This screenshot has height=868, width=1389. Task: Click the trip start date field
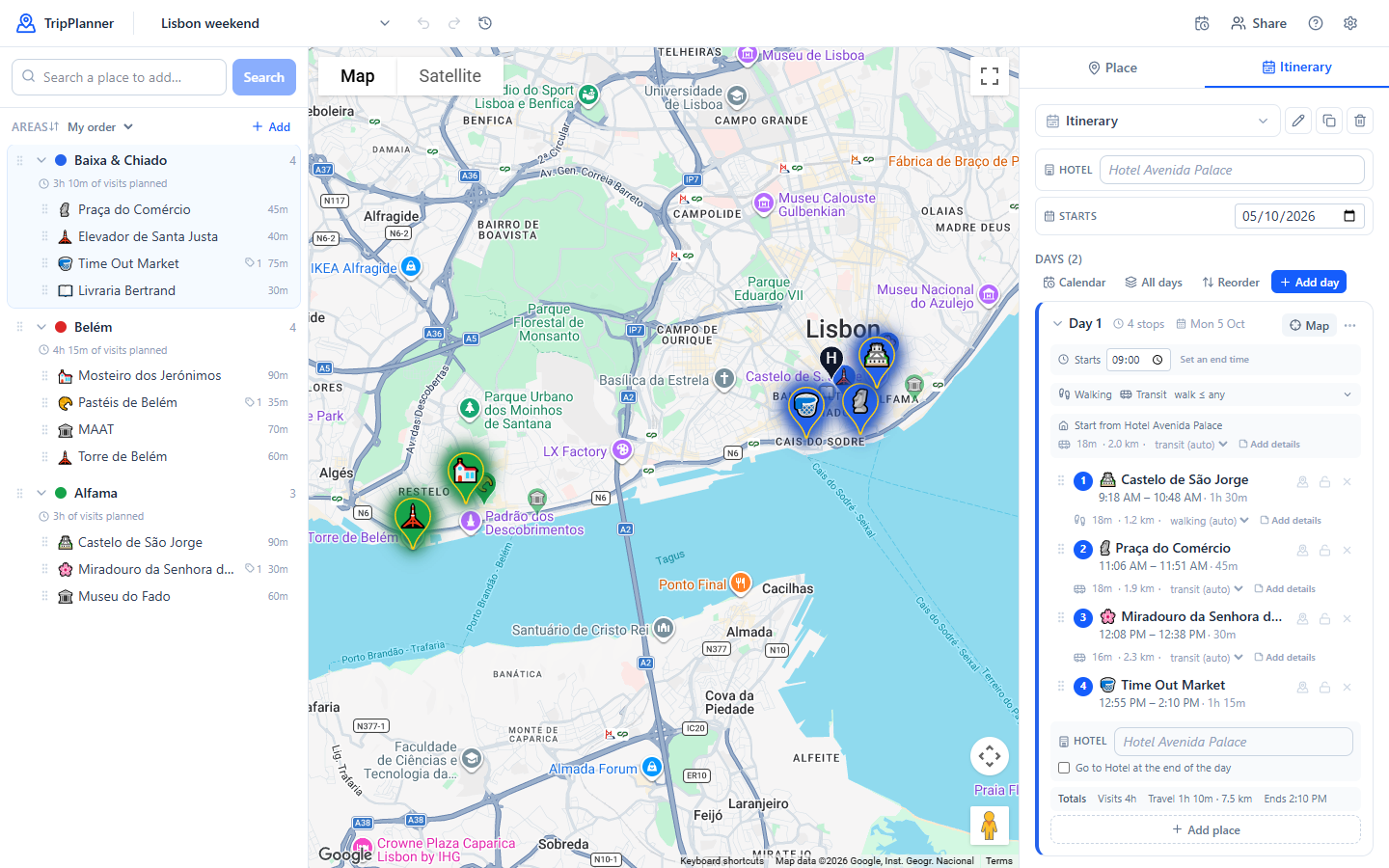1298,216
